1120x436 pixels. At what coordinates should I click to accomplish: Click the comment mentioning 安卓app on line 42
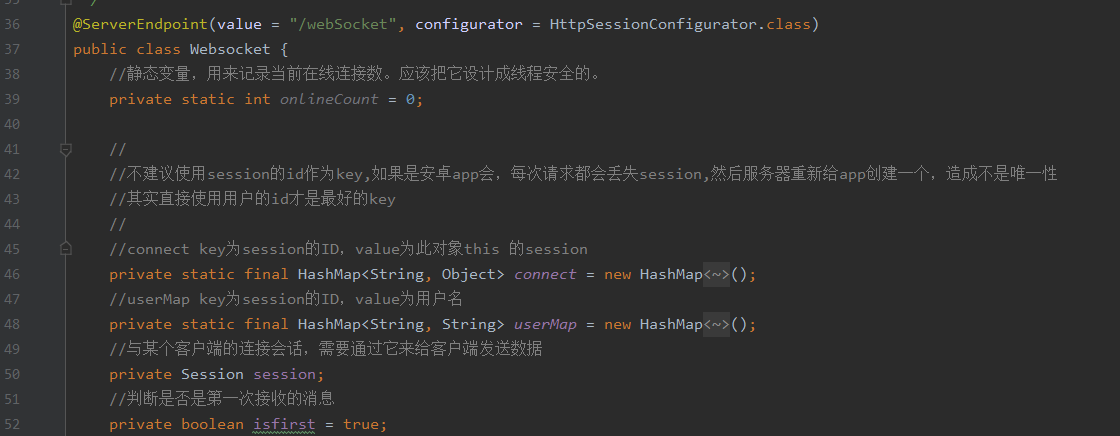tap(583, 174)
